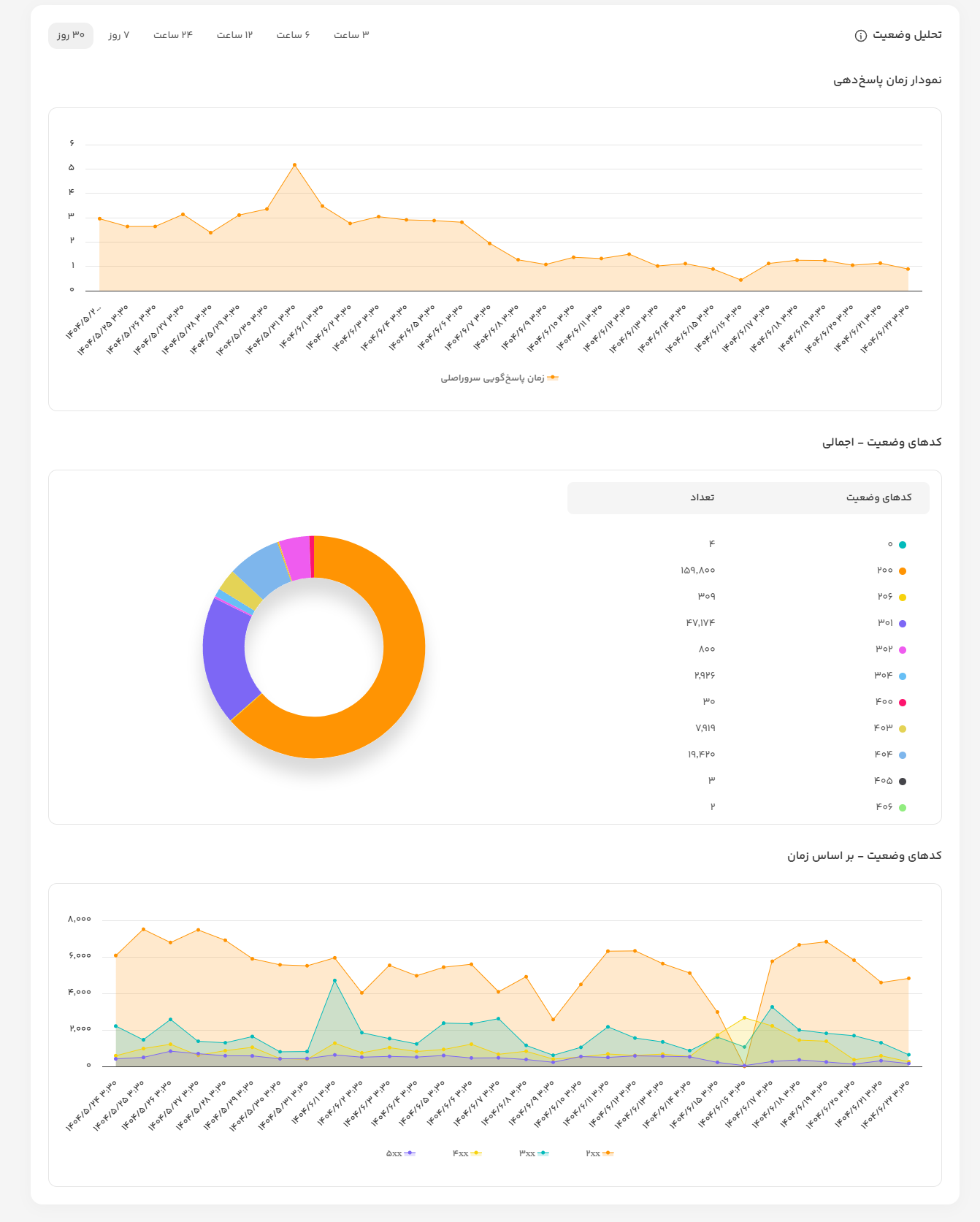
Task: Click the orange dot for status code 200
Action: (x=903, y=571)
